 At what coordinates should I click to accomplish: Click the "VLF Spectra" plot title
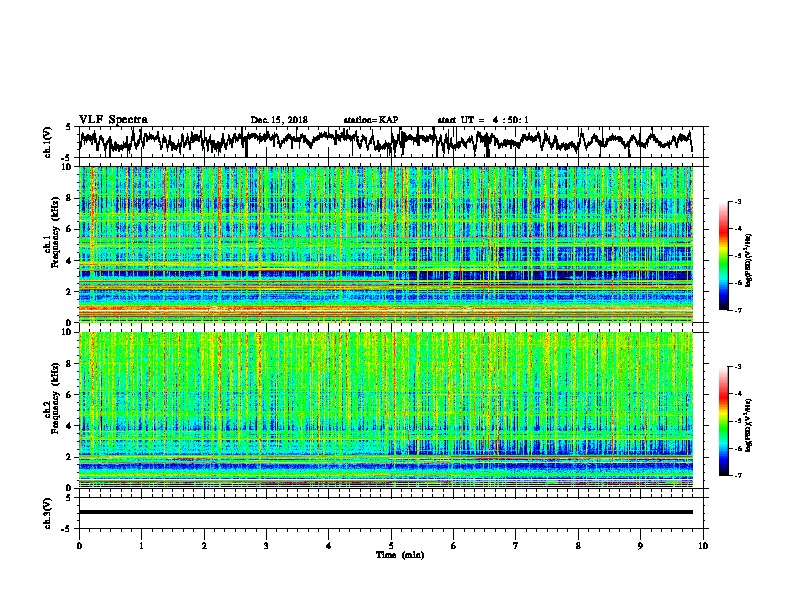click(x=113, y=120)
